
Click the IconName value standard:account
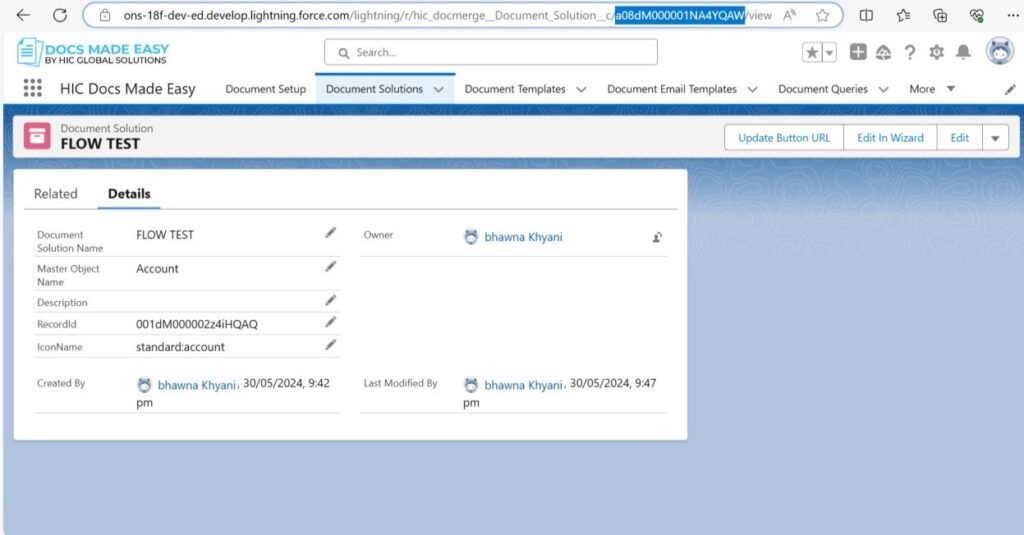(180, 347)
